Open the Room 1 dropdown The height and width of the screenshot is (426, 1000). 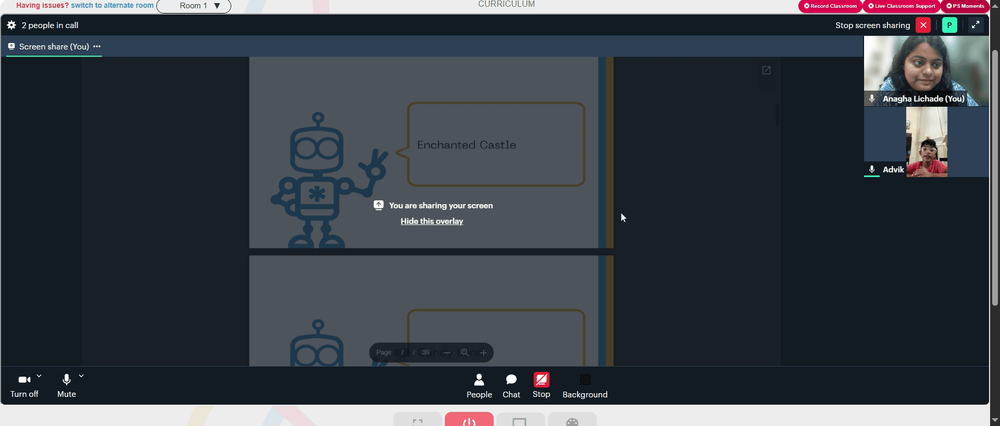click(194, 6)
